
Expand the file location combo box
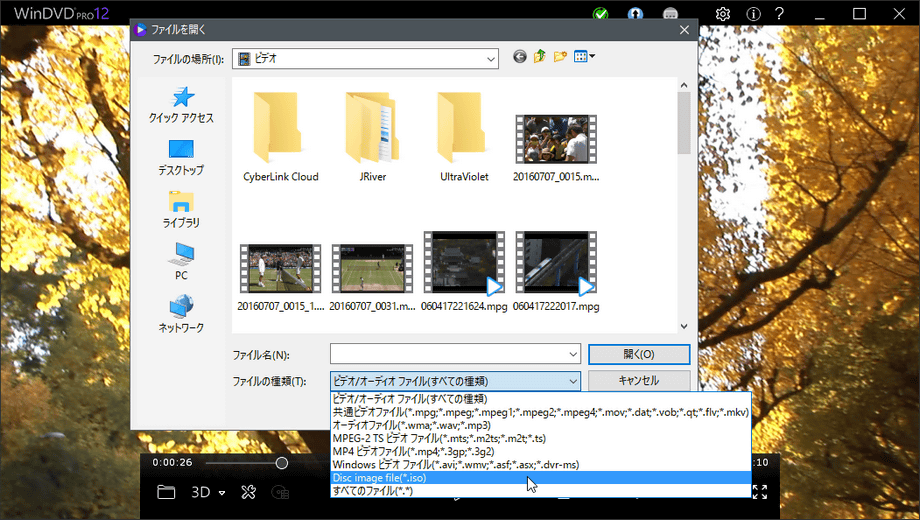pyautogui.click(x=491, y=59)
